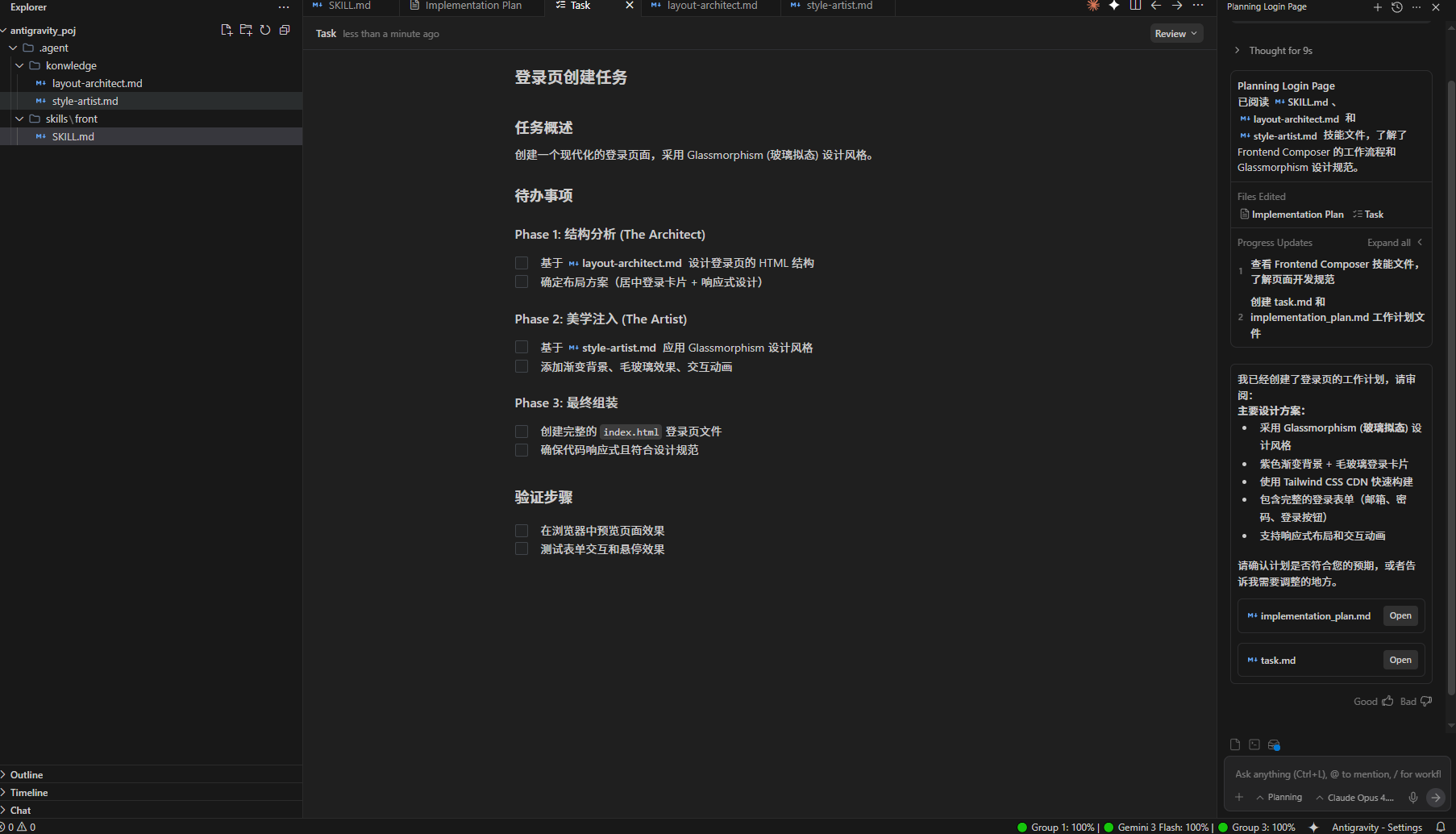Check the 确定布局方案 checkbox in Phase 1
The image size is (1456, 834).
(522, 281)
